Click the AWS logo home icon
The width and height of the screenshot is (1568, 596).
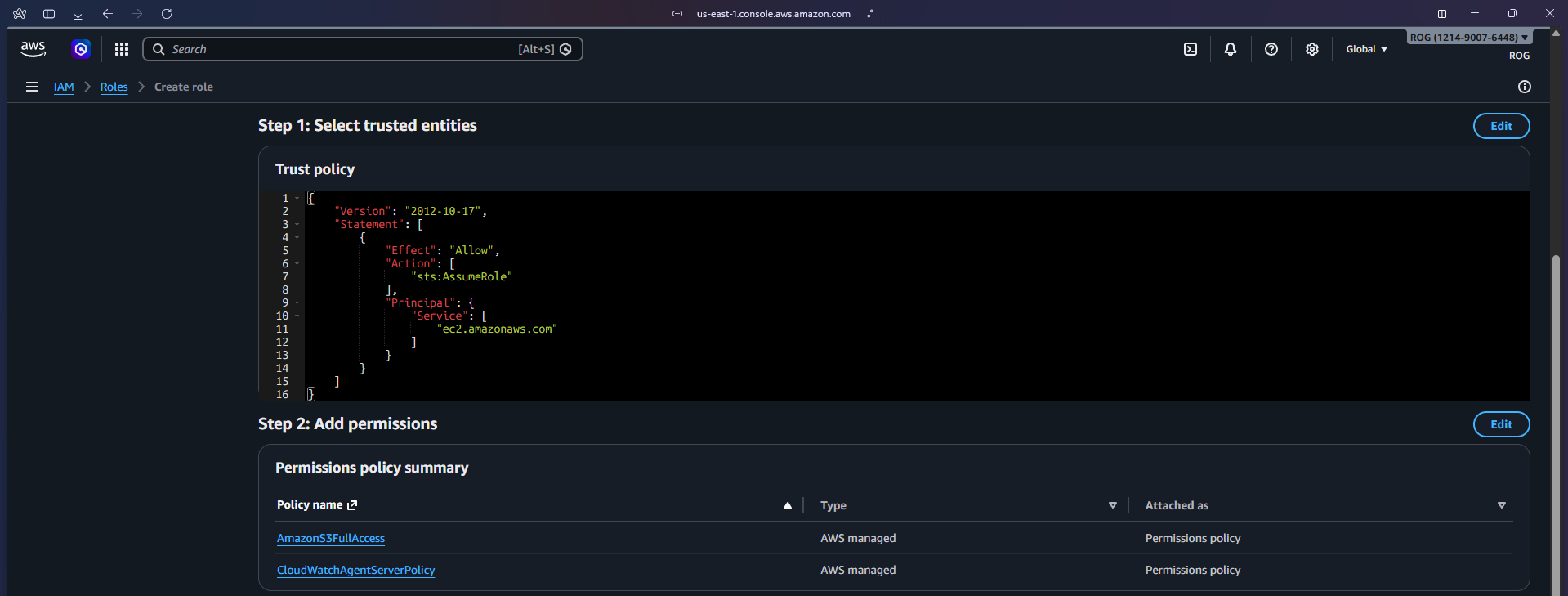(x=33, y=49)
